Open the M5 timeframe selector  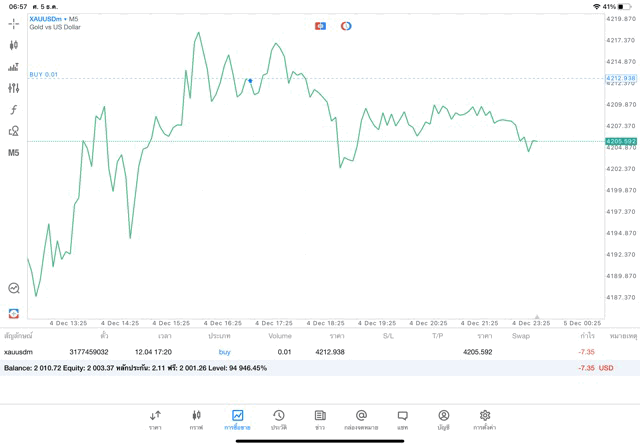tap(14, 153)
